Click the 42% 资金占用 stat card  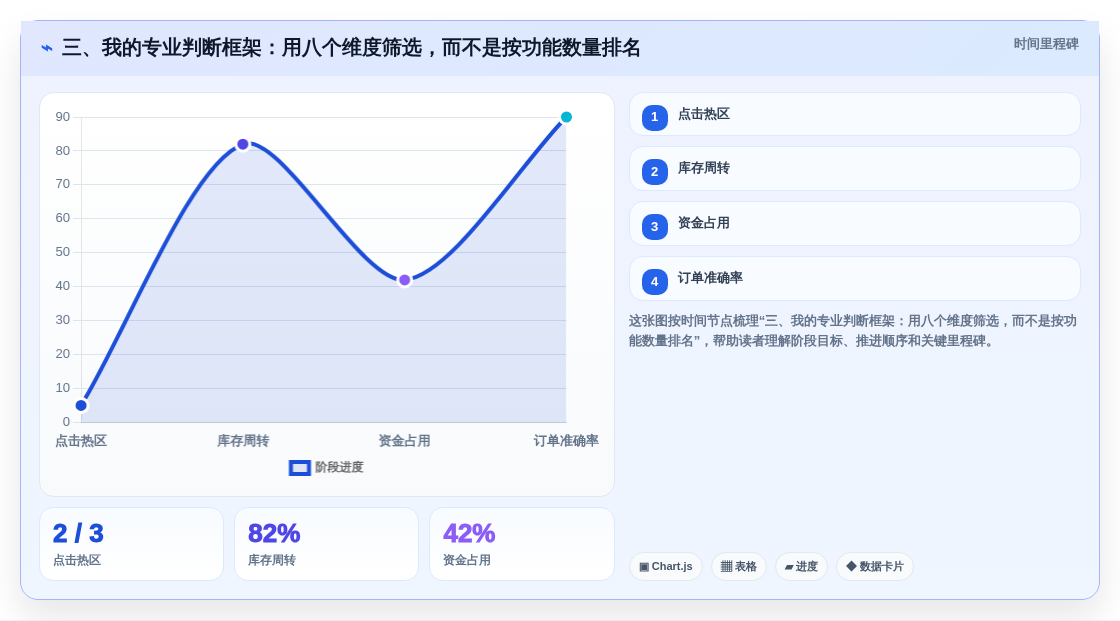point(521,544)
